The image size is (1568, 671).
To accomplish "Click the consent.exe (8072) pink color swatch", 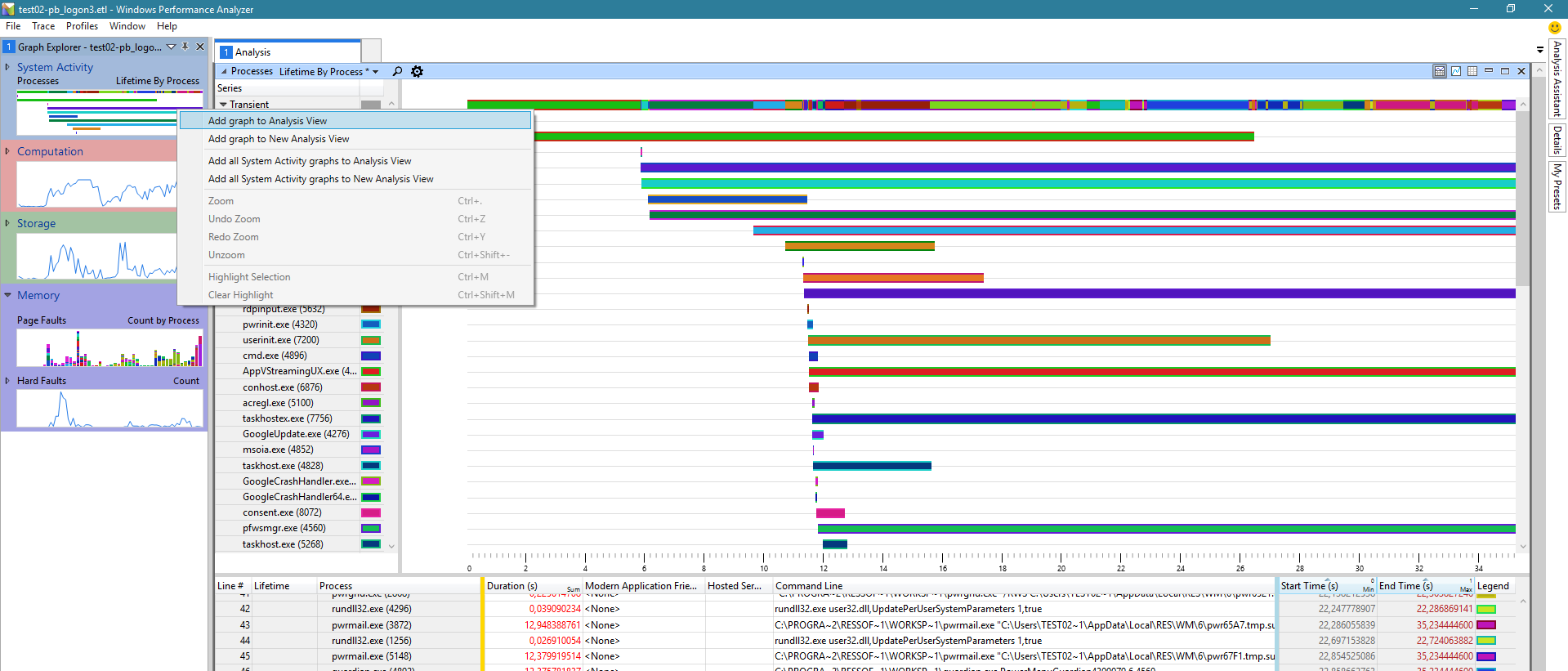I will click(370, 512).
